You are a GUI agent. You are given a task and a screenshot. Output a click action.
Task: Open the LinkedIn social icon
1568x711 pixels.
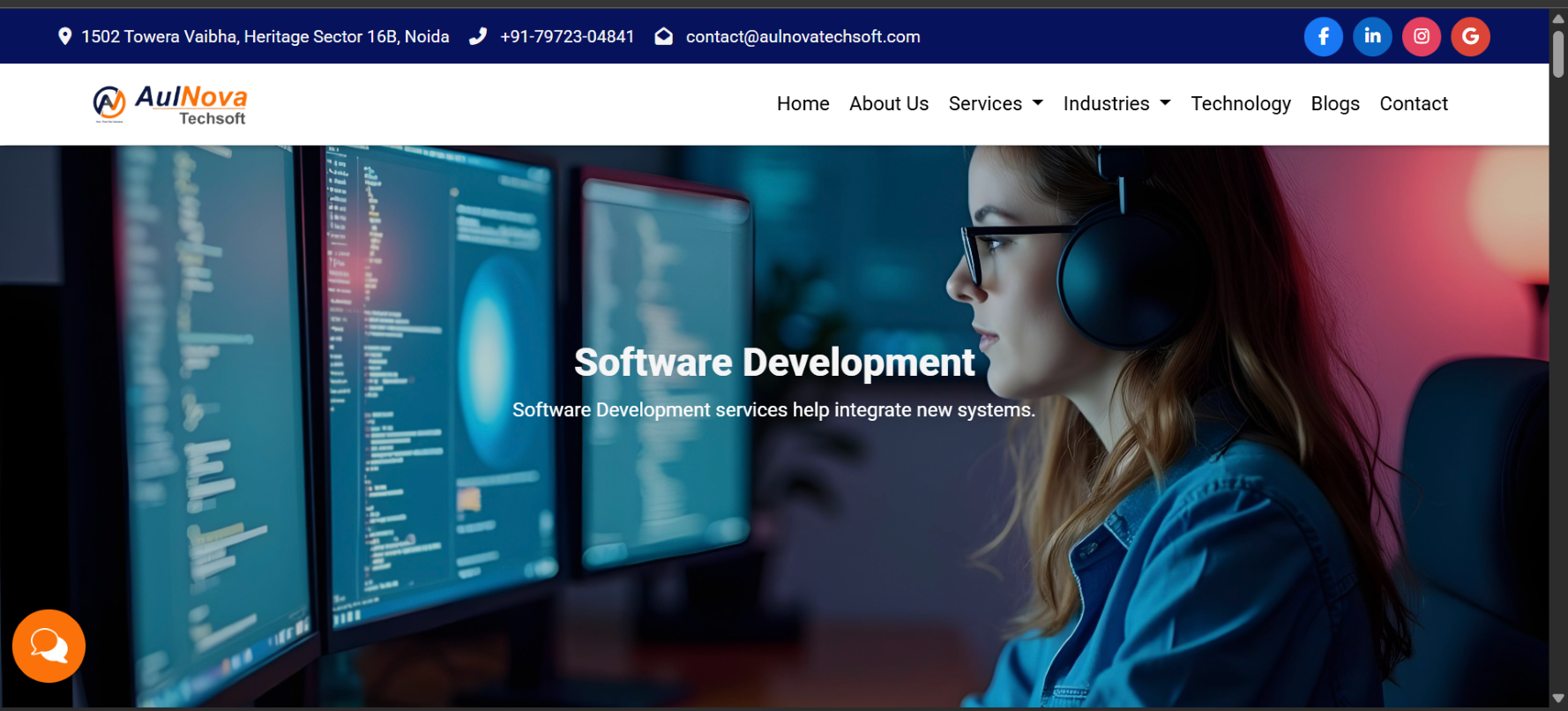coord(1372,36)
